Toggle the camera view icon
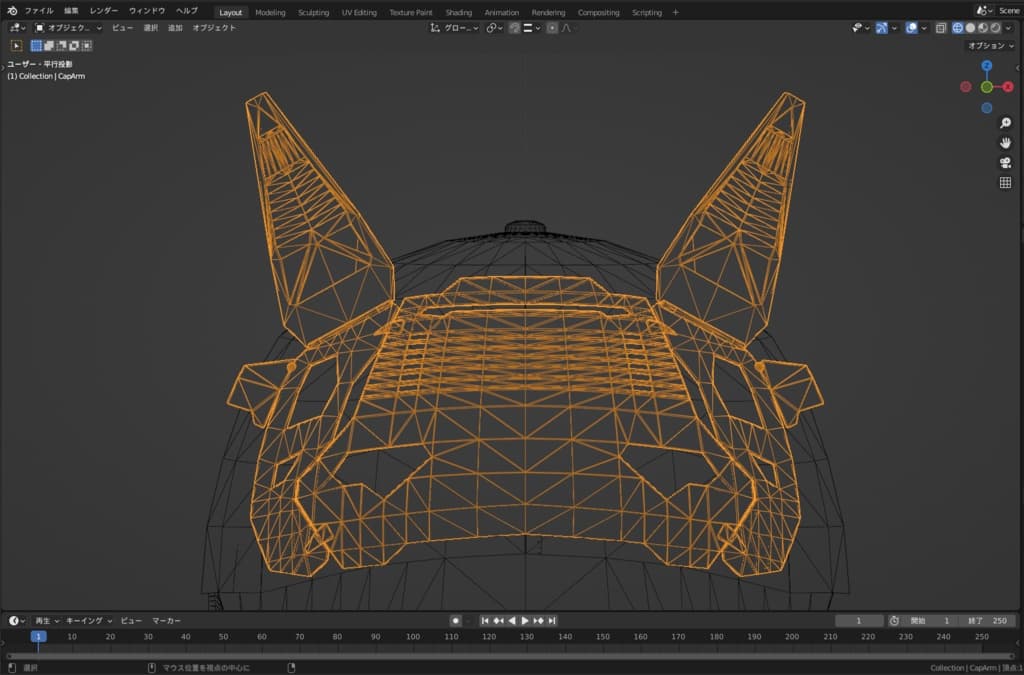 click(x=1005, y=163)
